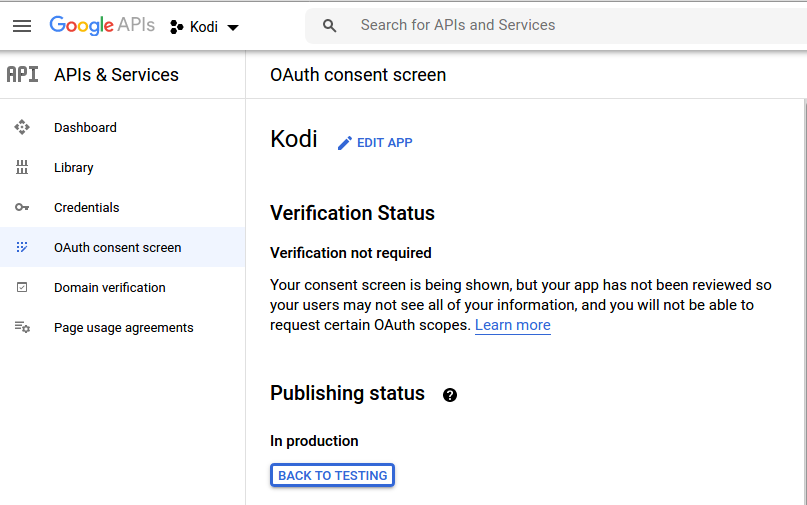Open the hamburger navigation menu
The image size is (807, 505).
22,26
